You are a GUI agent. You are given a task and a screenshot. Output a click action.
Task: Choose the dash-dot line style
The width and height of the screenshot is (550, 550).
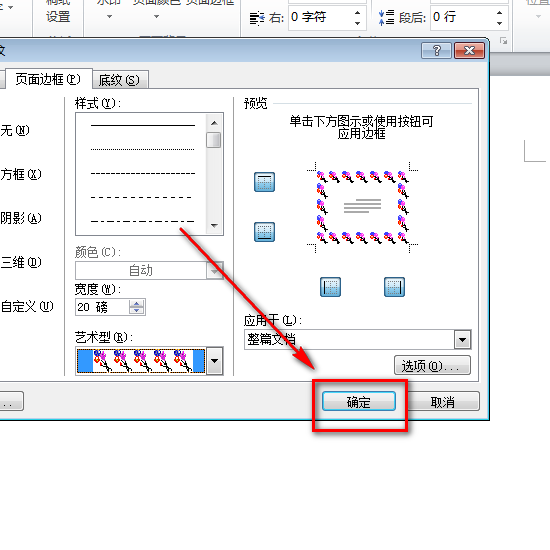click(x=142, y=221)
